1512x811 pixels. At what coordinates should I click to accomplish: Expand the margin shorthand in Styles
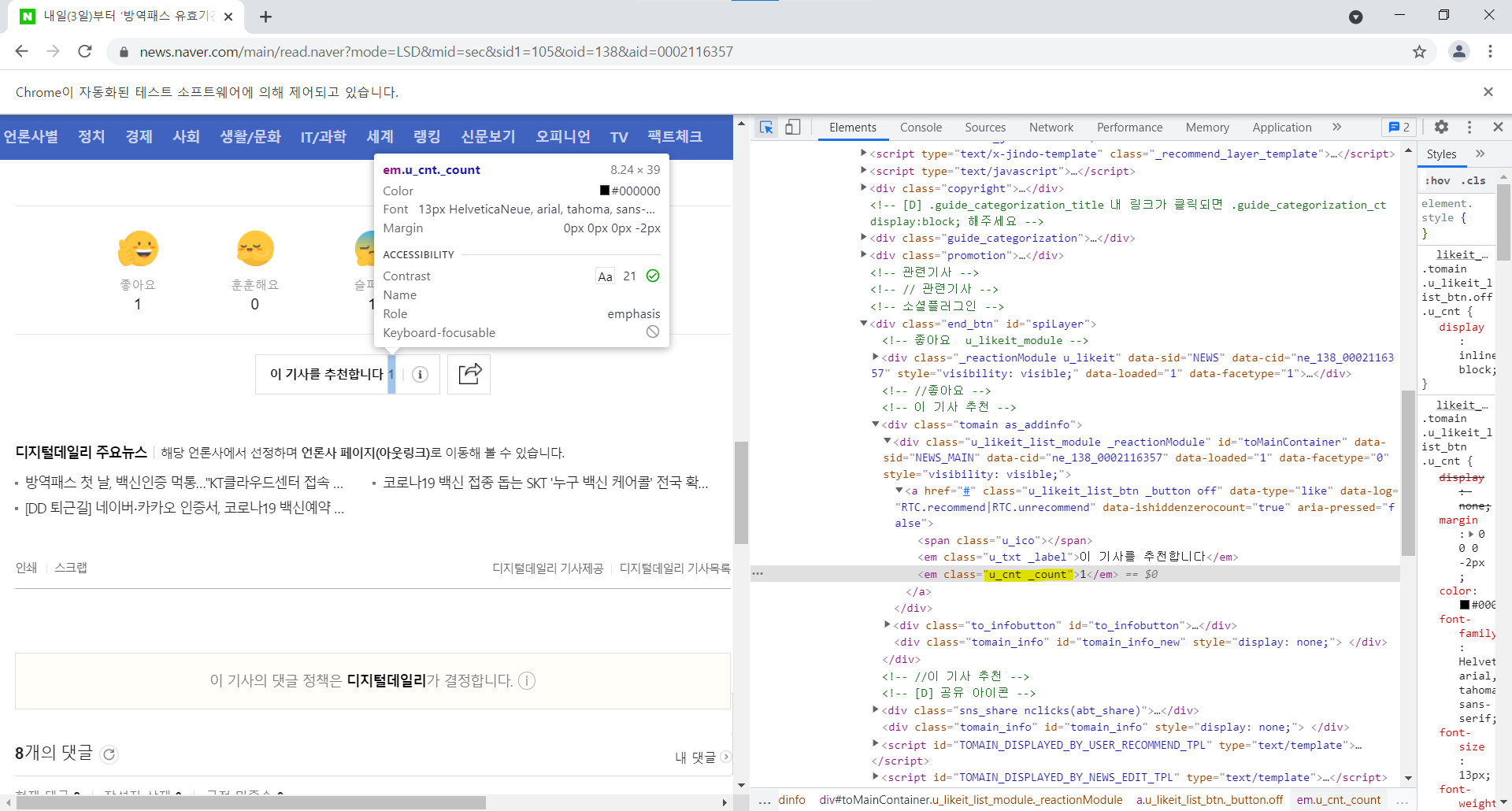[1471, 535]
